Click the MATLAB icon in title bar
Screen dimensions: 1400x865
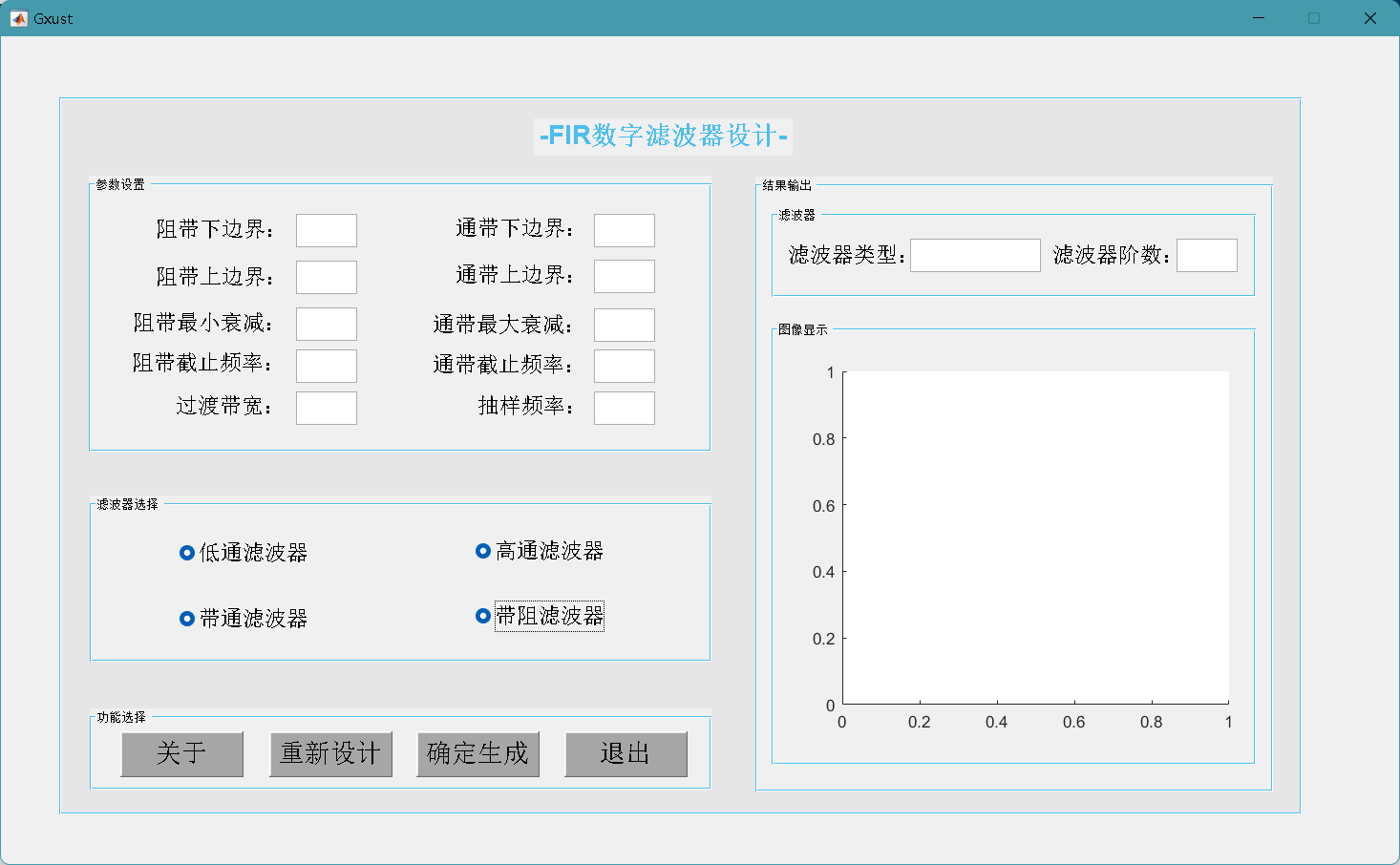coord(18,18)
